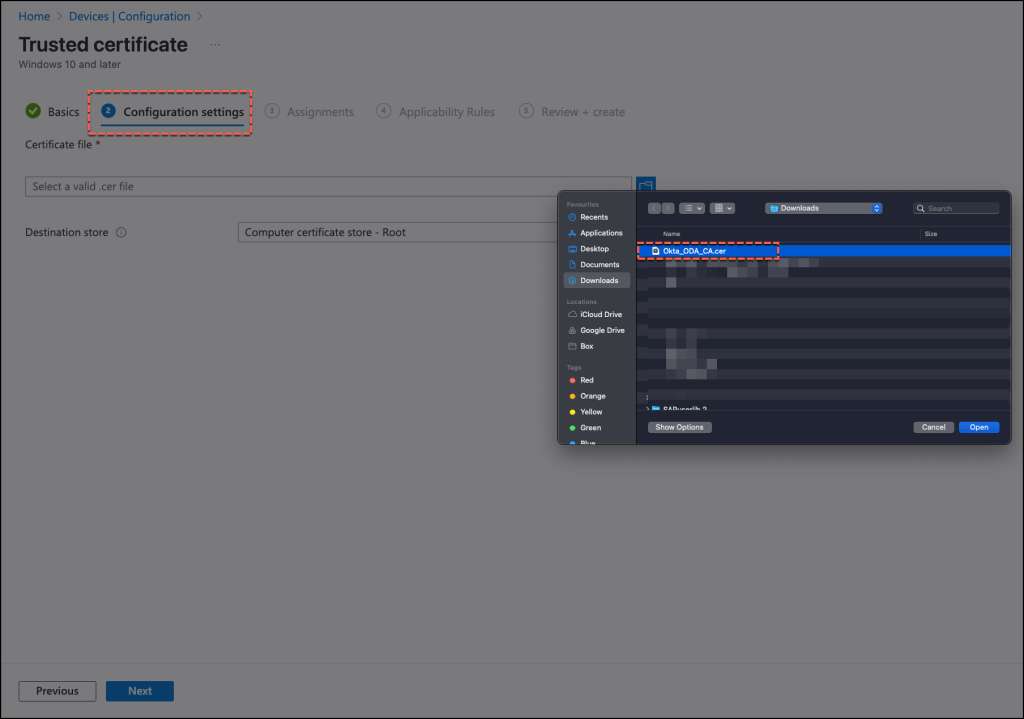
Task: Click the Show Options button
Action: pyautogui.click(x=679, y=427)
